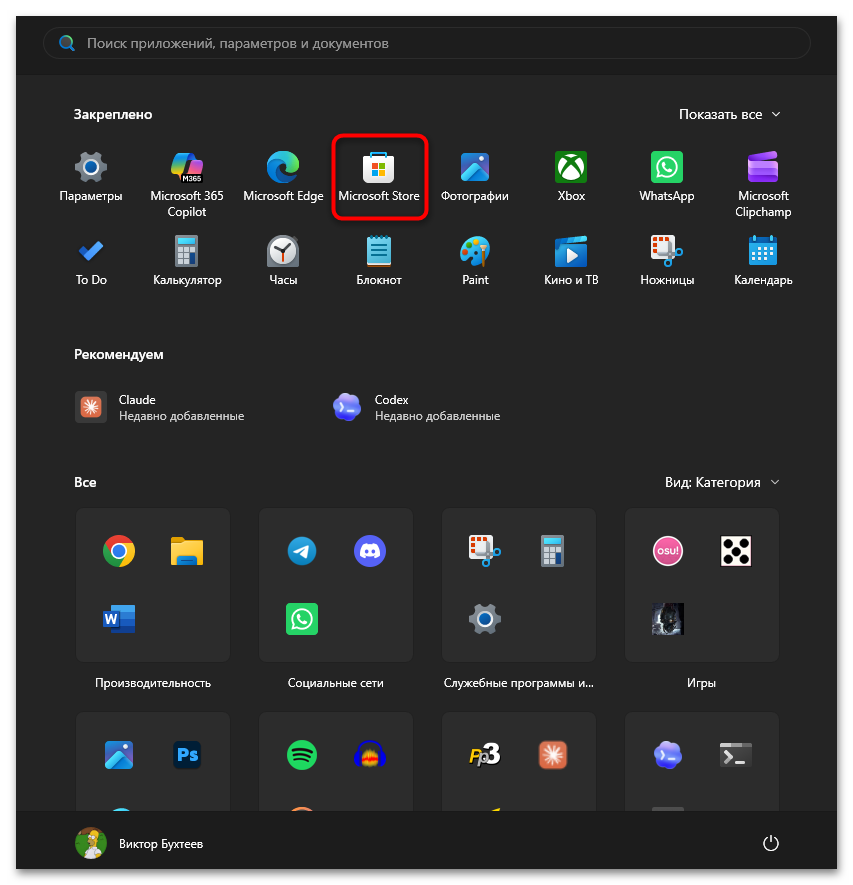The width and height of the screenshot is (853, 885).
Task: Click the power button
Action: (771, 843)
